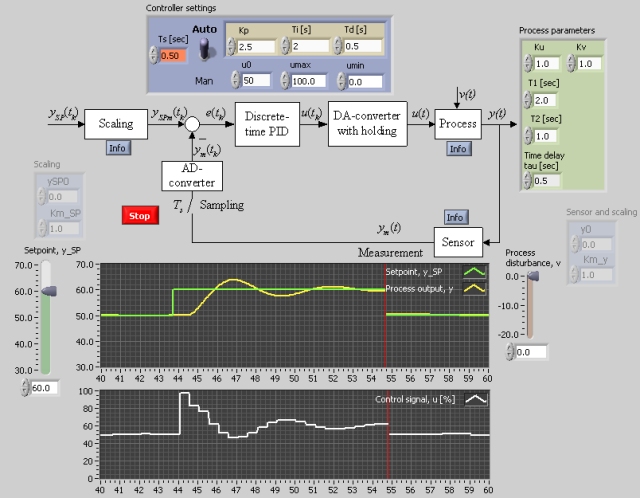
Task: Click the Setpoint y_SP vertical slider handle
Action: click(46, 291)
